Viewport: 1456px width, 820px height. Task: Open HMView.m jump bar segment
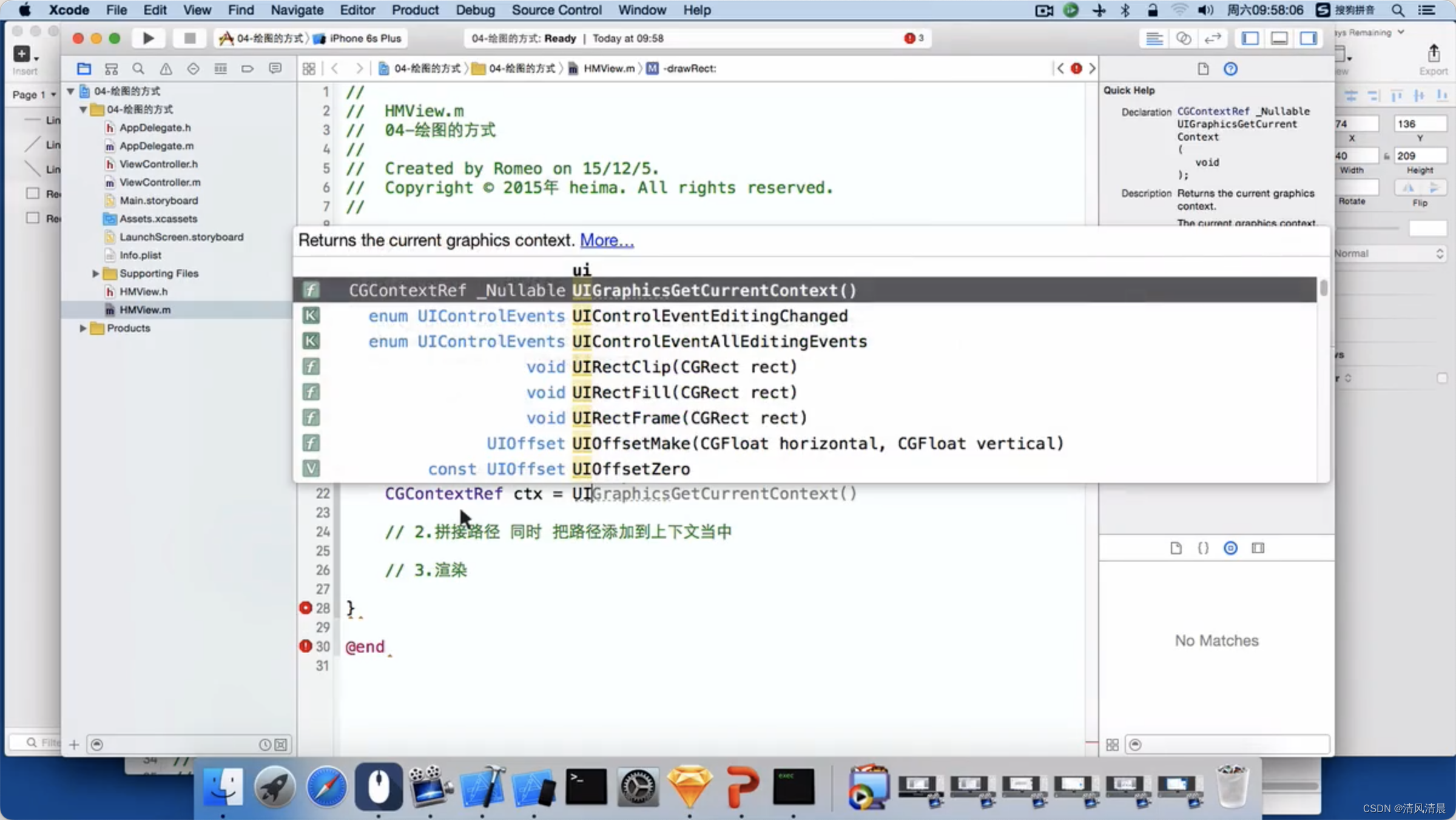click(602, 69)
